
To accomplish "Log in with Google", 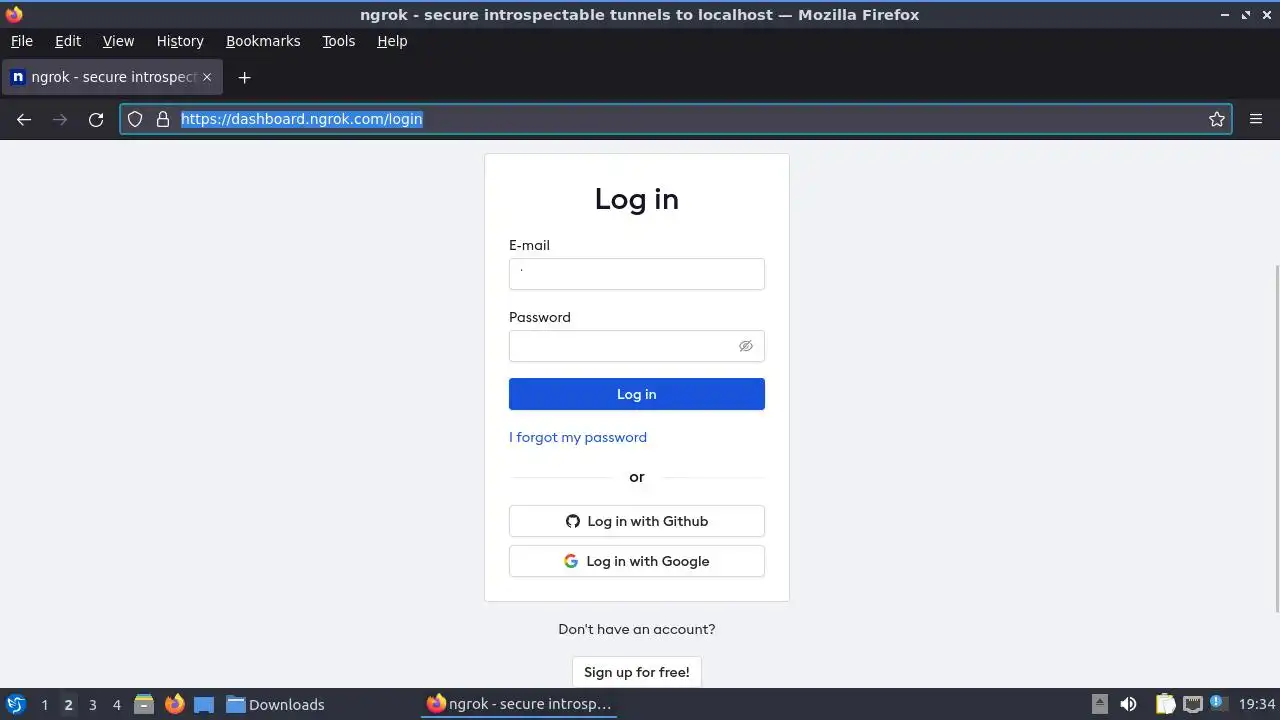I will (637, 561).
